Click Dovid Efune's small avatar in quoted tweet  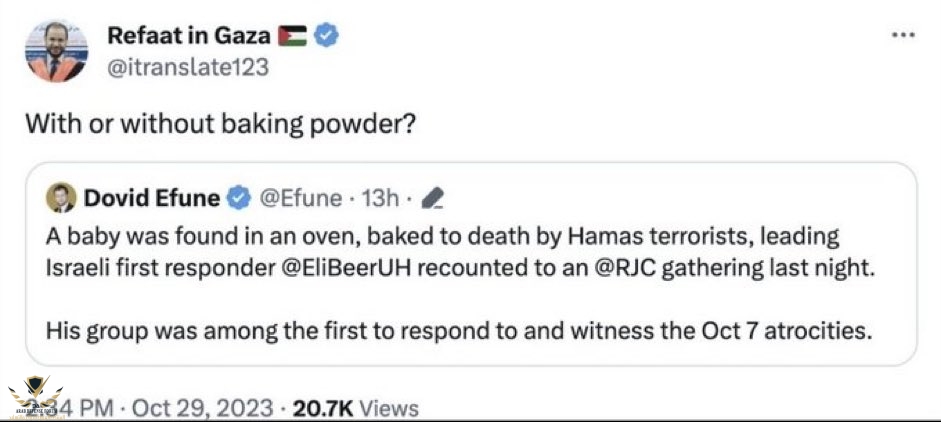pos(60,198)
